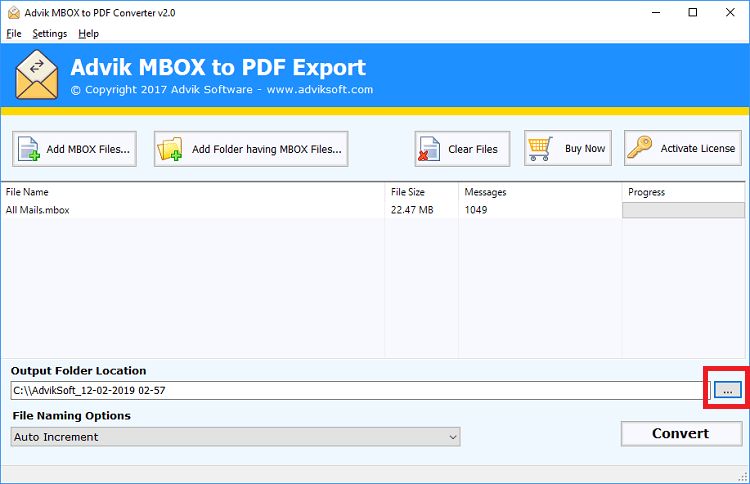Maximize the converter window
The height and width of the screenshot is (484, 750).
tap(693, 12)
